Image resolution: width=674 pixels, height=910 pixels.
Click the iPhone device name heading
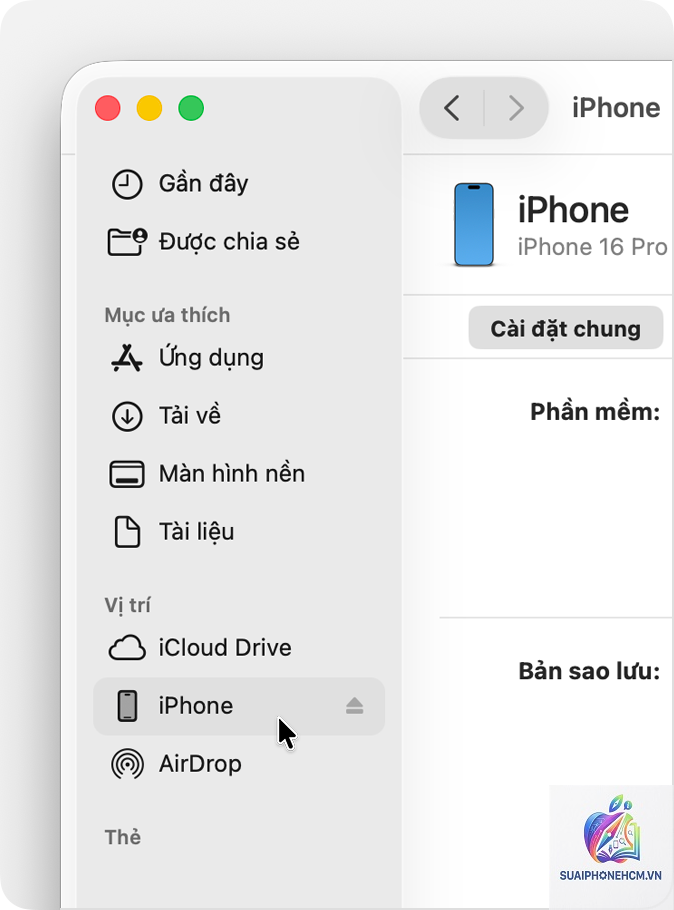[x=573, y=210]
